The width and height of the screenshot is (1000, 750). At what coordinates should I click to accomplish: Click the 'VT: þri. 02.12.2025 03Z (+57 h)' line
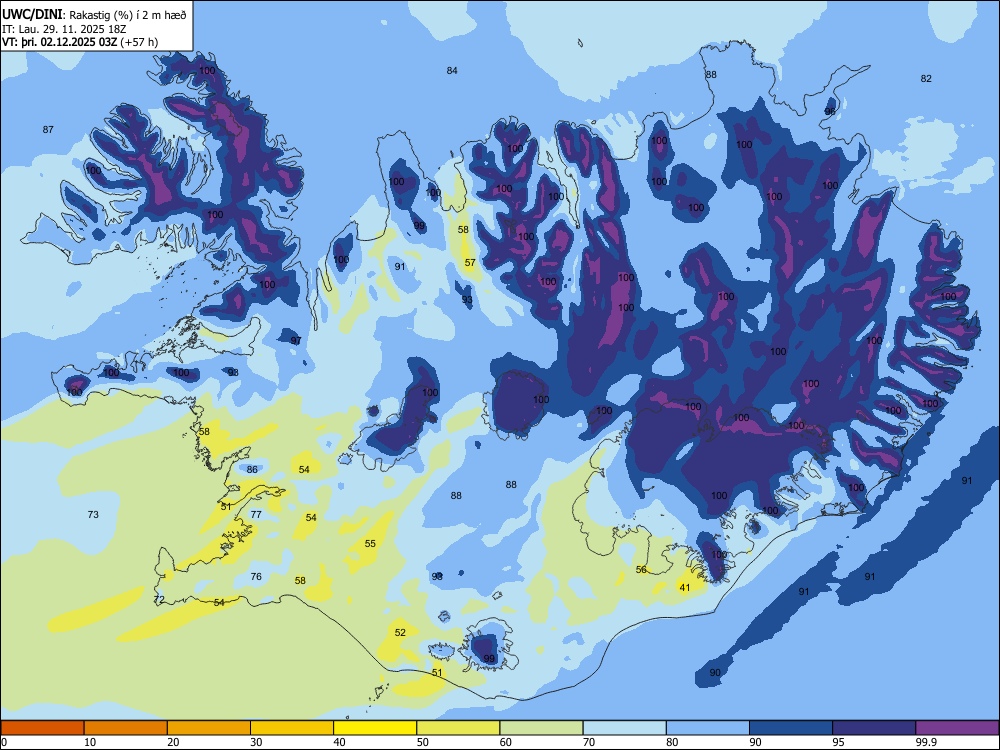[x=80, y=42]
